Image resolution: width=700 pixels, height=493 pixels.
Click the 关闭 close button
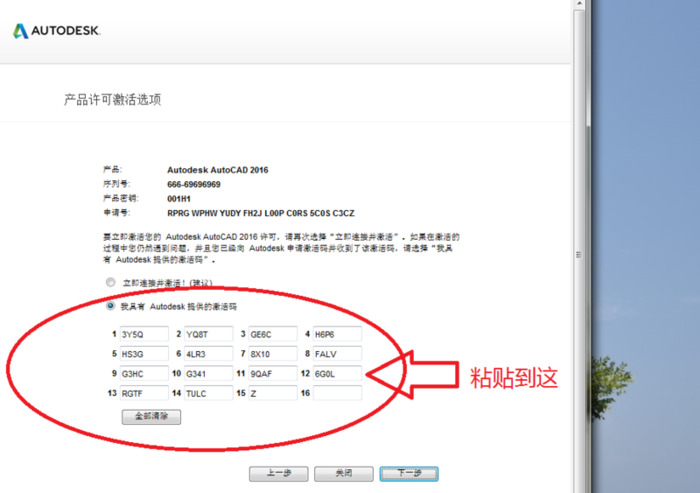click(344, 473)
